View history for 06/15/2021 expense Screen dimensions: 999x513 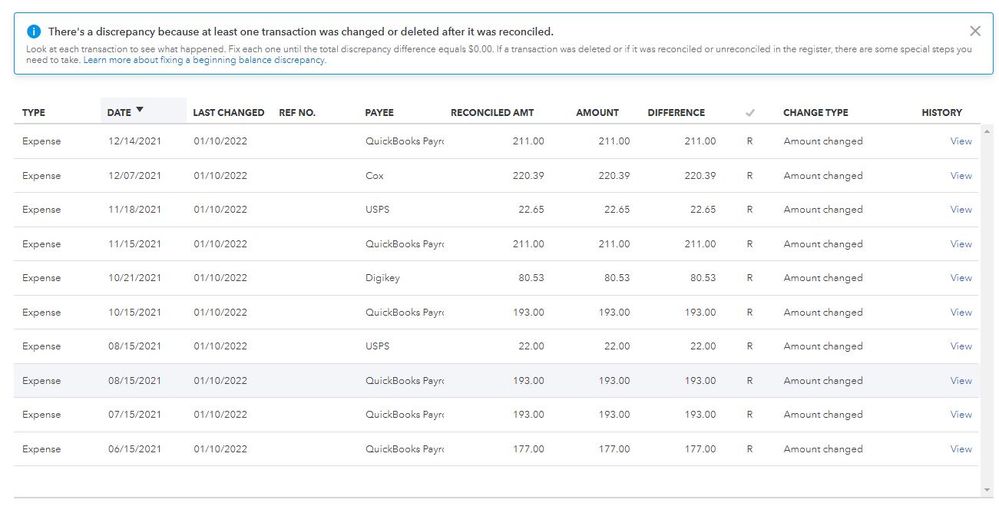960,449
